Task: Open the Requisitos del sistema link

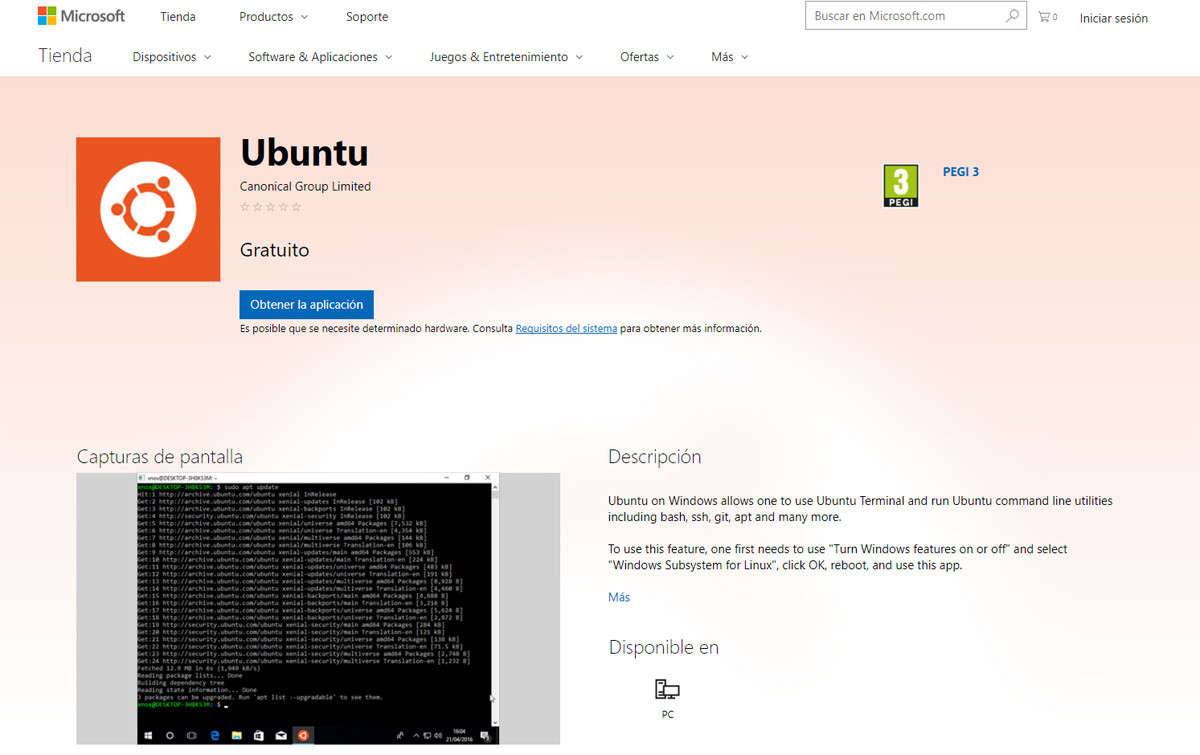Action: click(566, 328)
